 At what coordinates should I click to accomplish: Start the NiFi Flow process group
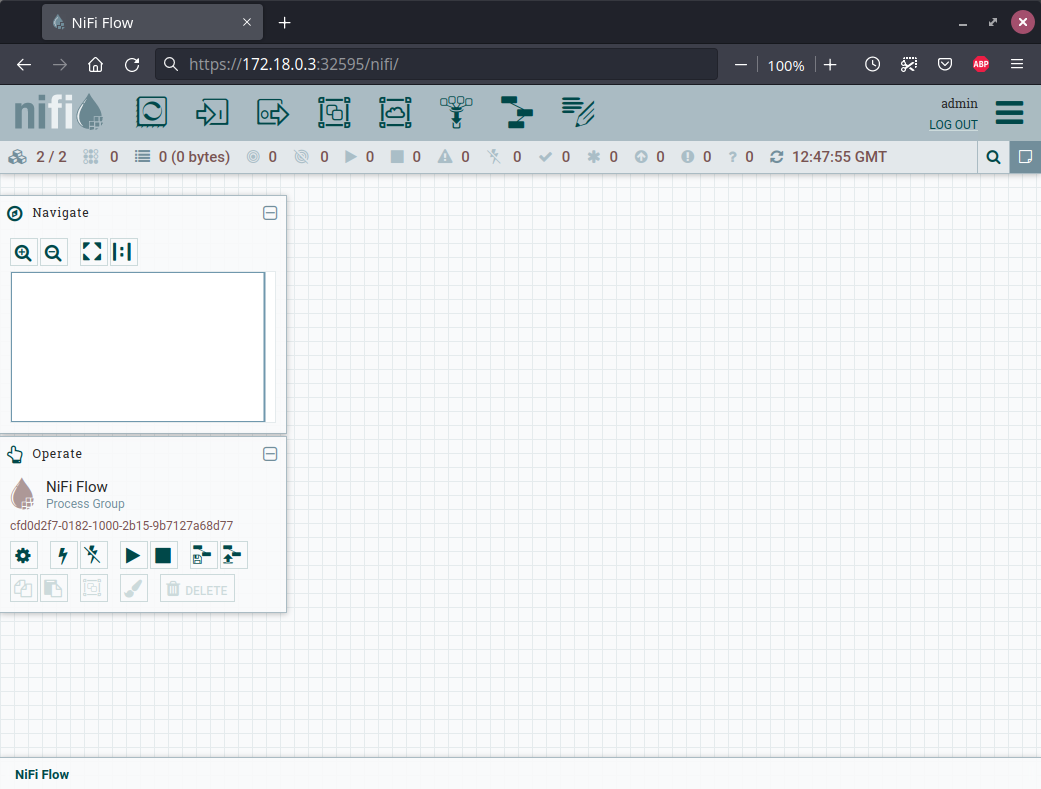point(133,555)
